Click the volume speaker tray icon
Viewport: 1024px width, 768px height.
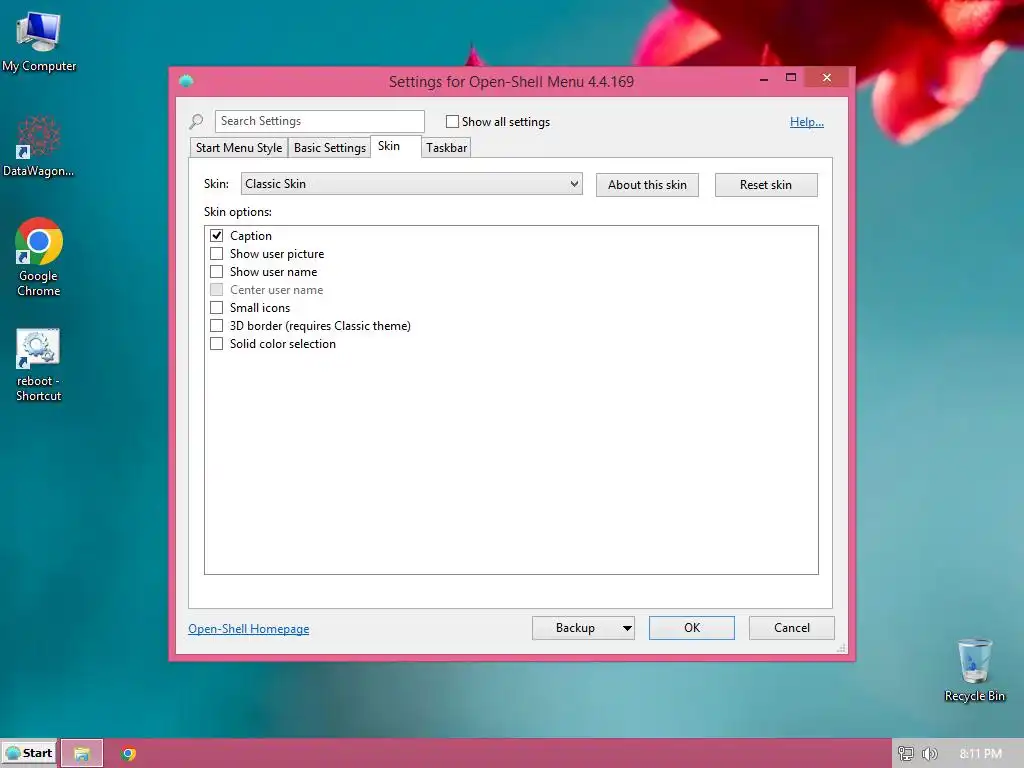[x=929, y=754]
